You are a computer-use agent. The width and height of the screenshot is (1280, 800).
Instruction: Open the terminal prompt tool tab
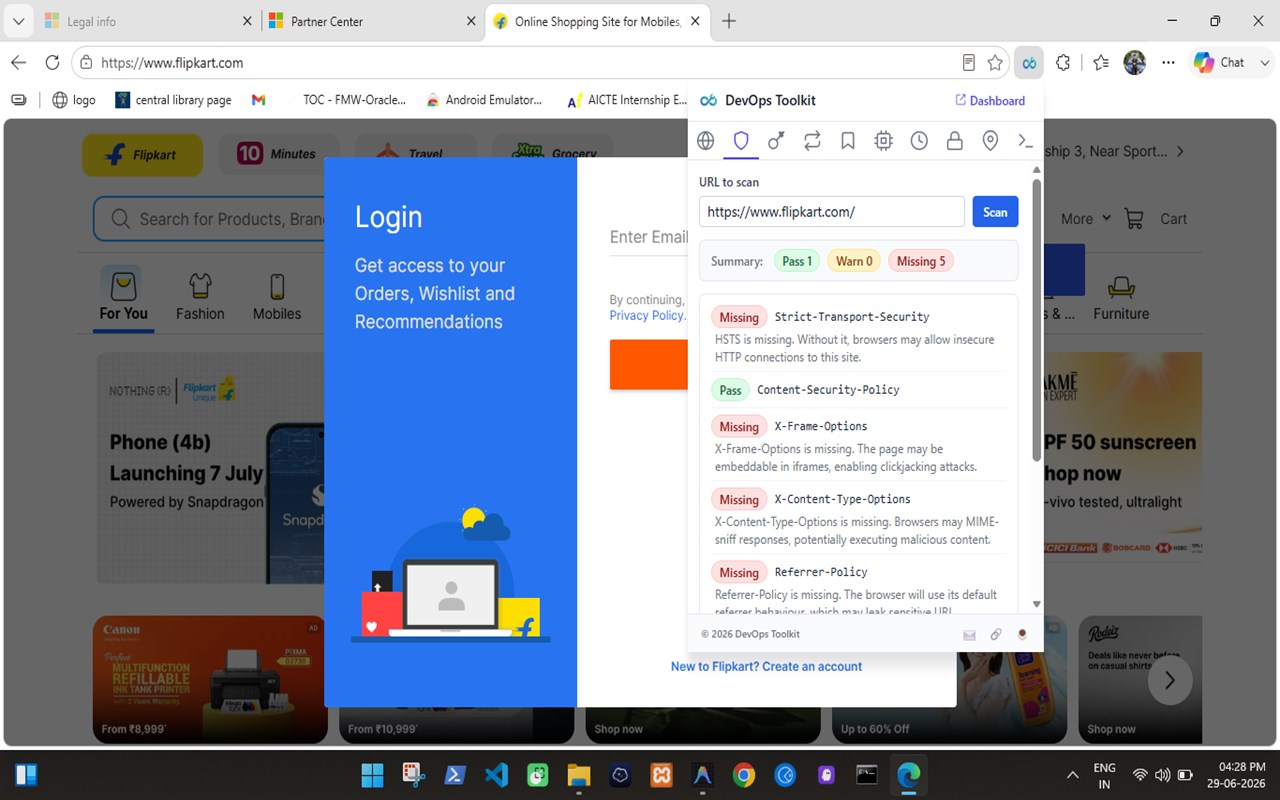pos(1025,141)
